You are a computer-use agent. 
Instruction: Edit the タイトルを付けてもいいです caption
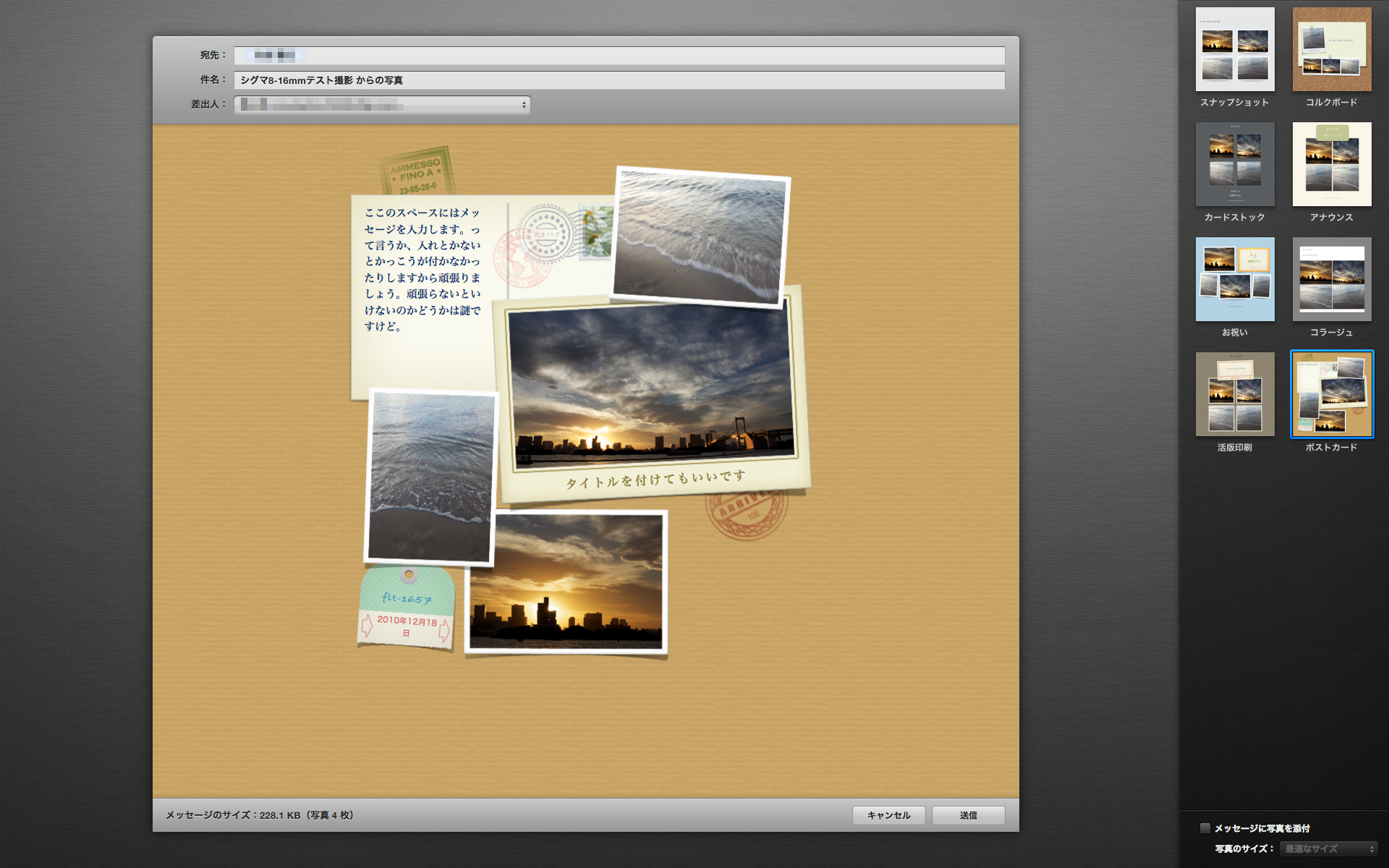(x=655, y=475)
